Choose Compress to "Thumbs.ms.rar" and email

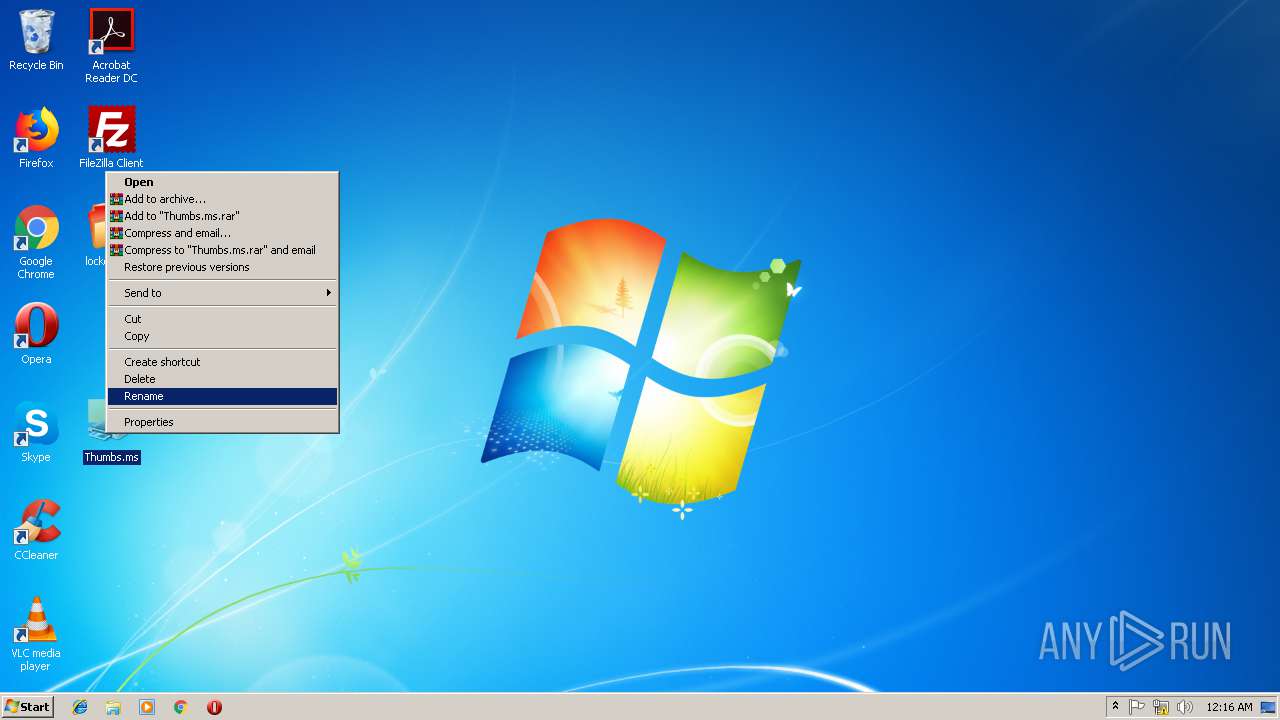[222, 250]
